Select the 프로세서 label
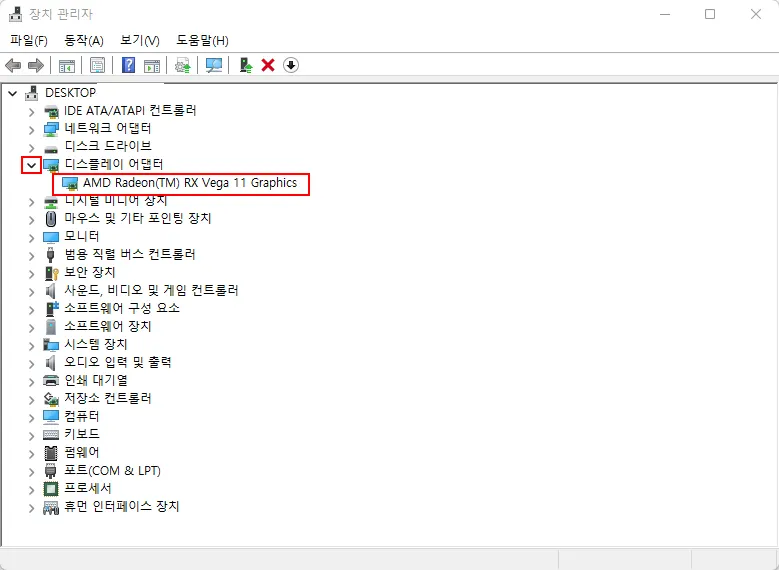This screenshot has height=570, width=779. [x=88, y=488]
